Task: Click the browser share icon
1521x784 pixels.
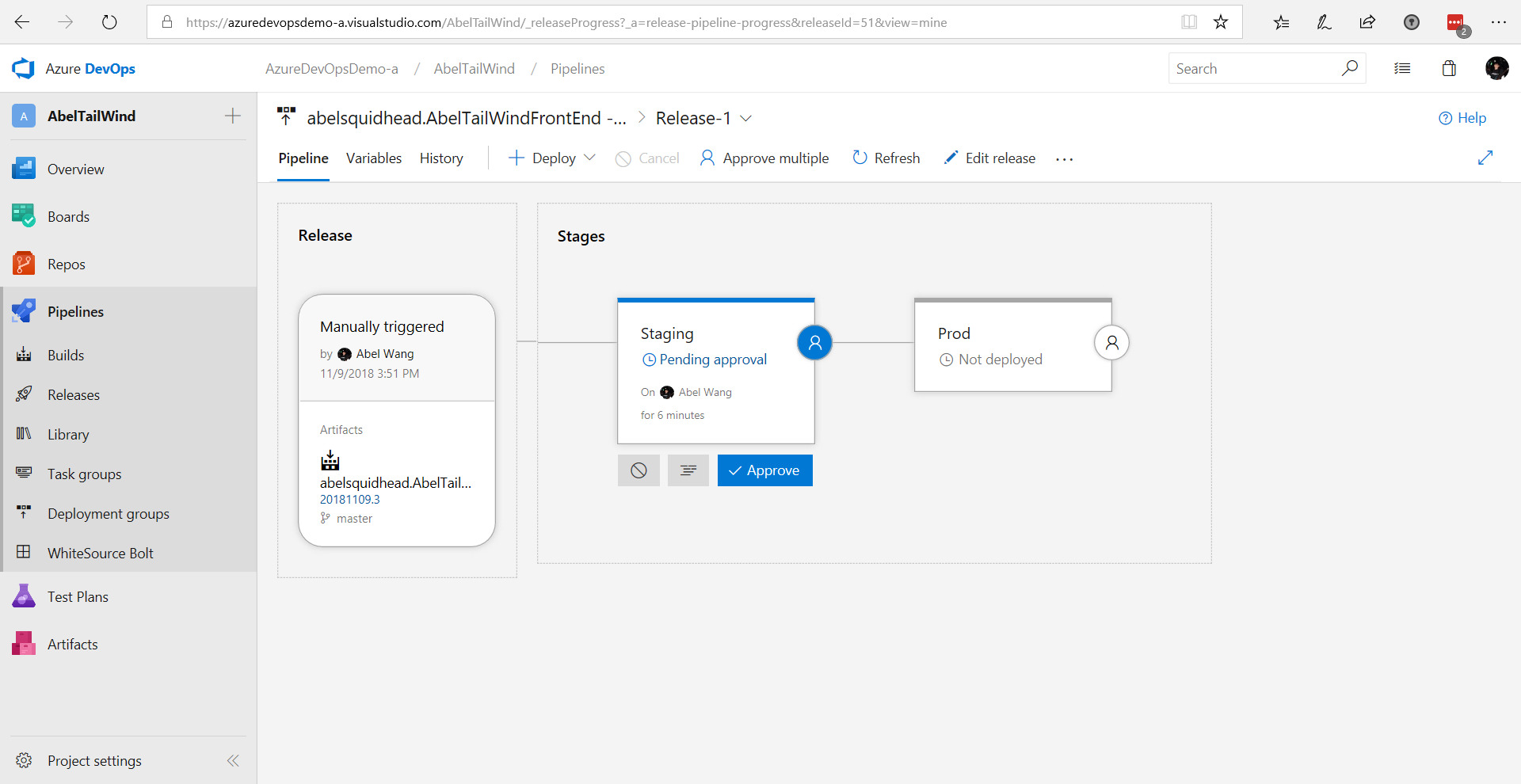Action: (1367, 22)
